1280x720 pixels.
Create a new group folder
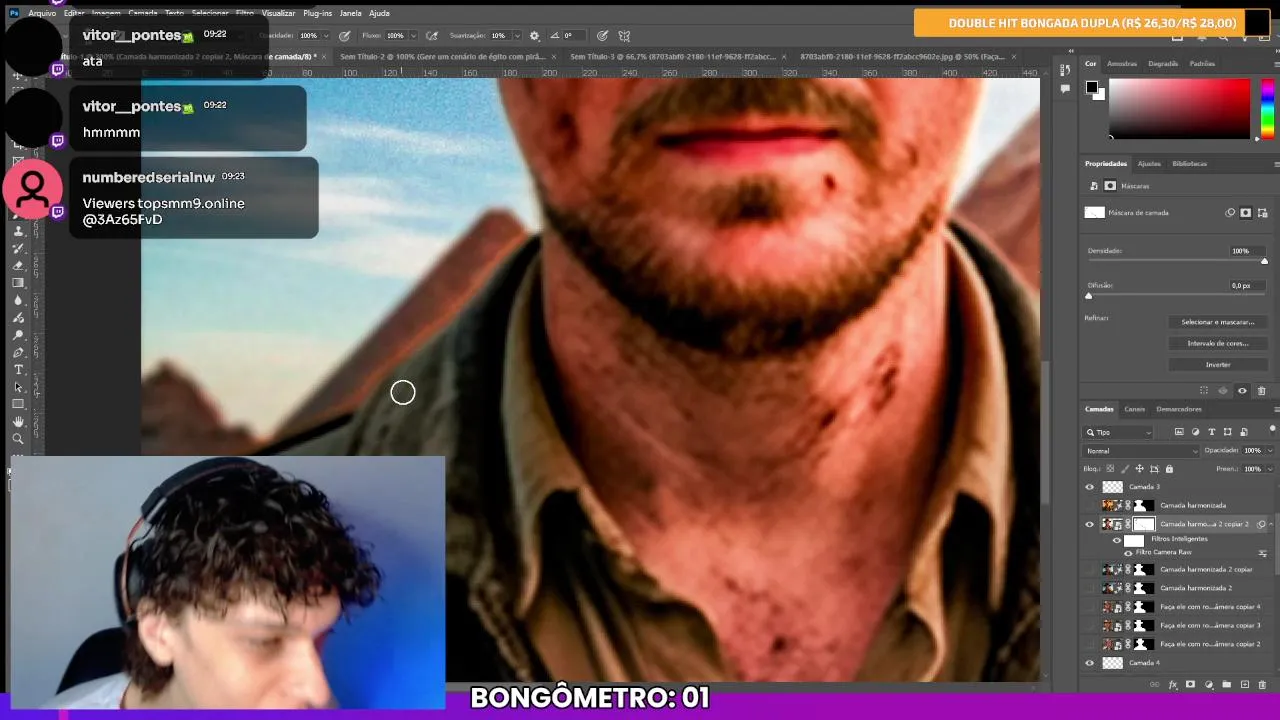point(1227,684)
